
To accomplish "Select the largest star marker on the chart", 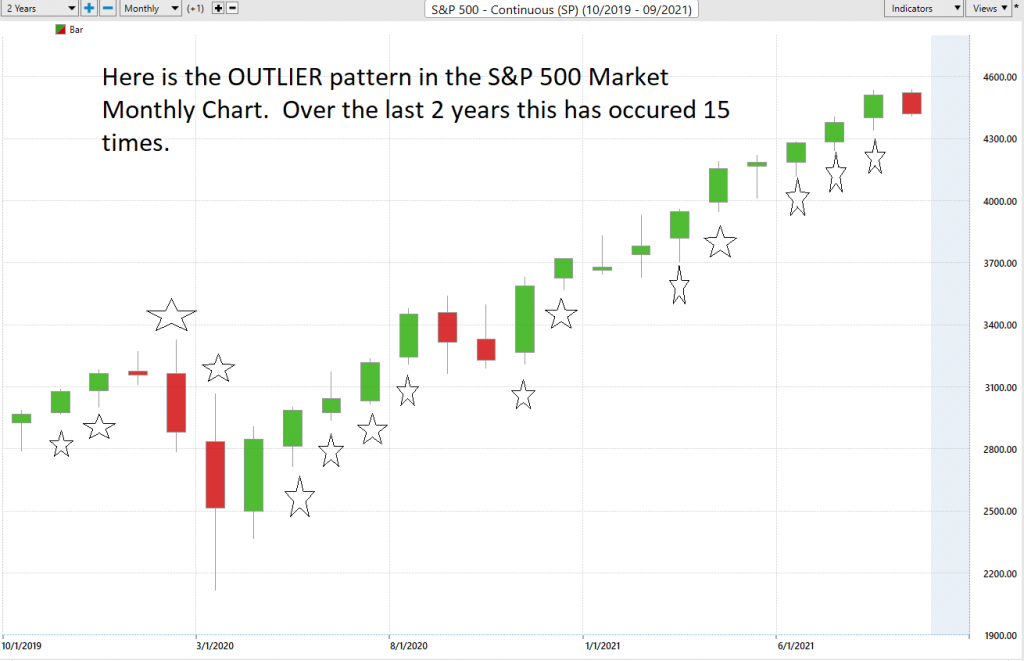I will coord(171,315).
